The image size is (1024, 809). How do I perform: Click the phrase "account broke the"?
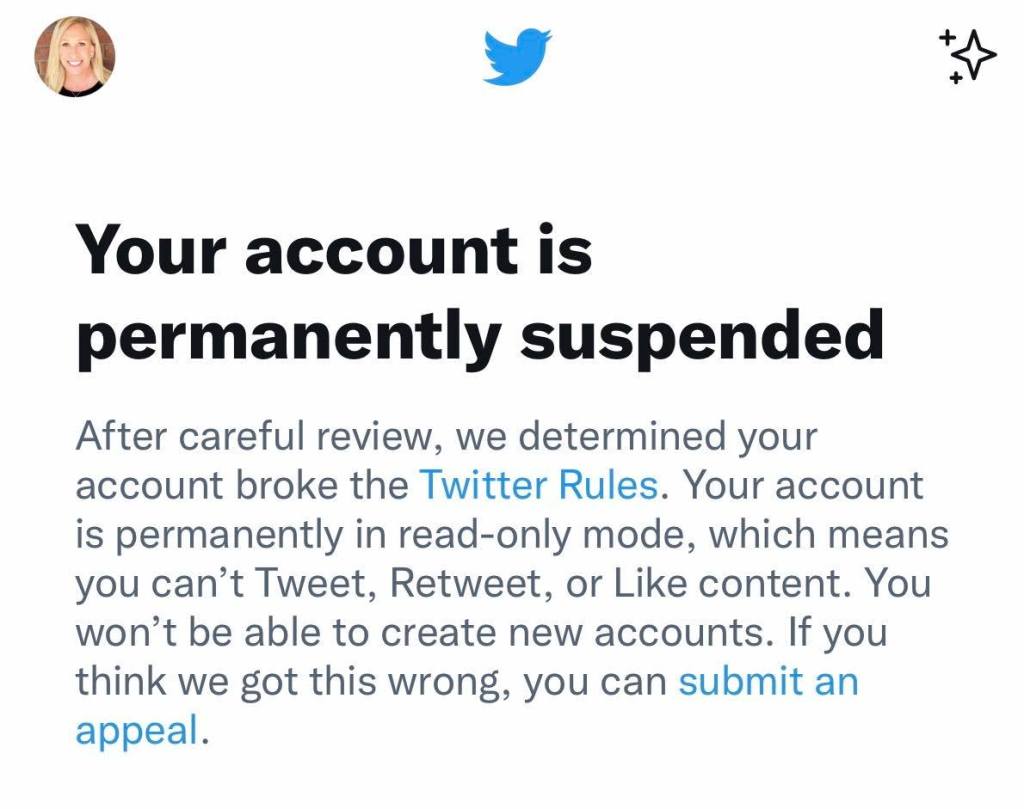click(x=241, y=486)
